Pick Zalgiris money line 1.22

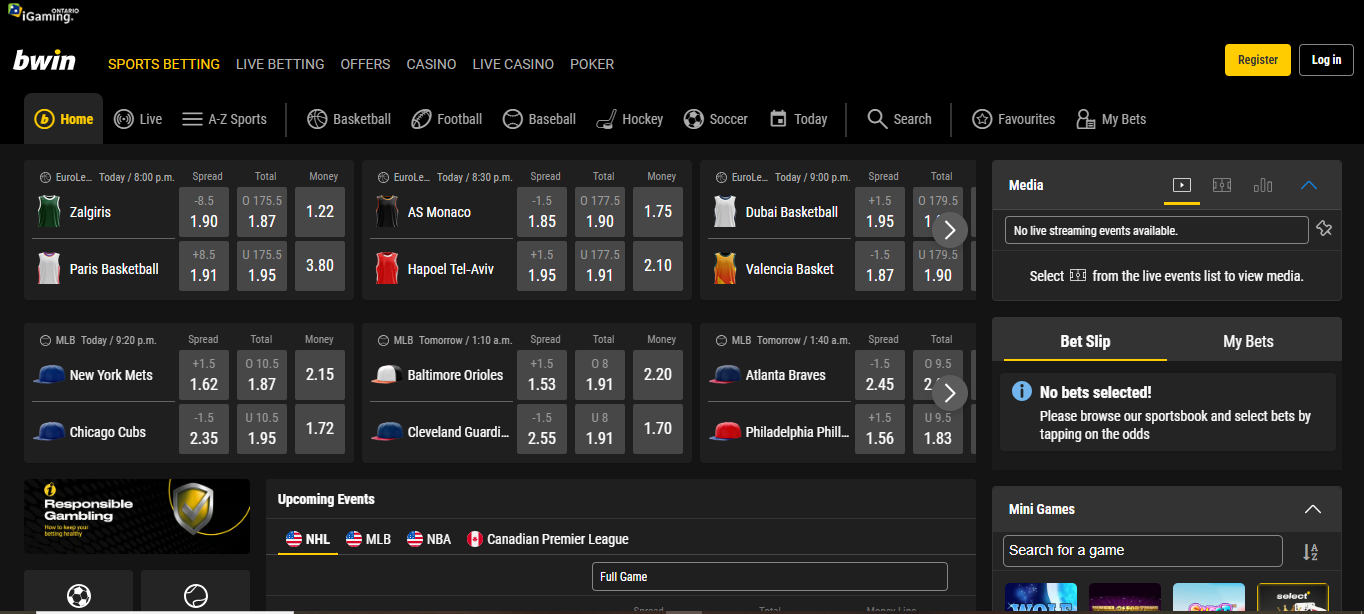[x=320, y=212]
